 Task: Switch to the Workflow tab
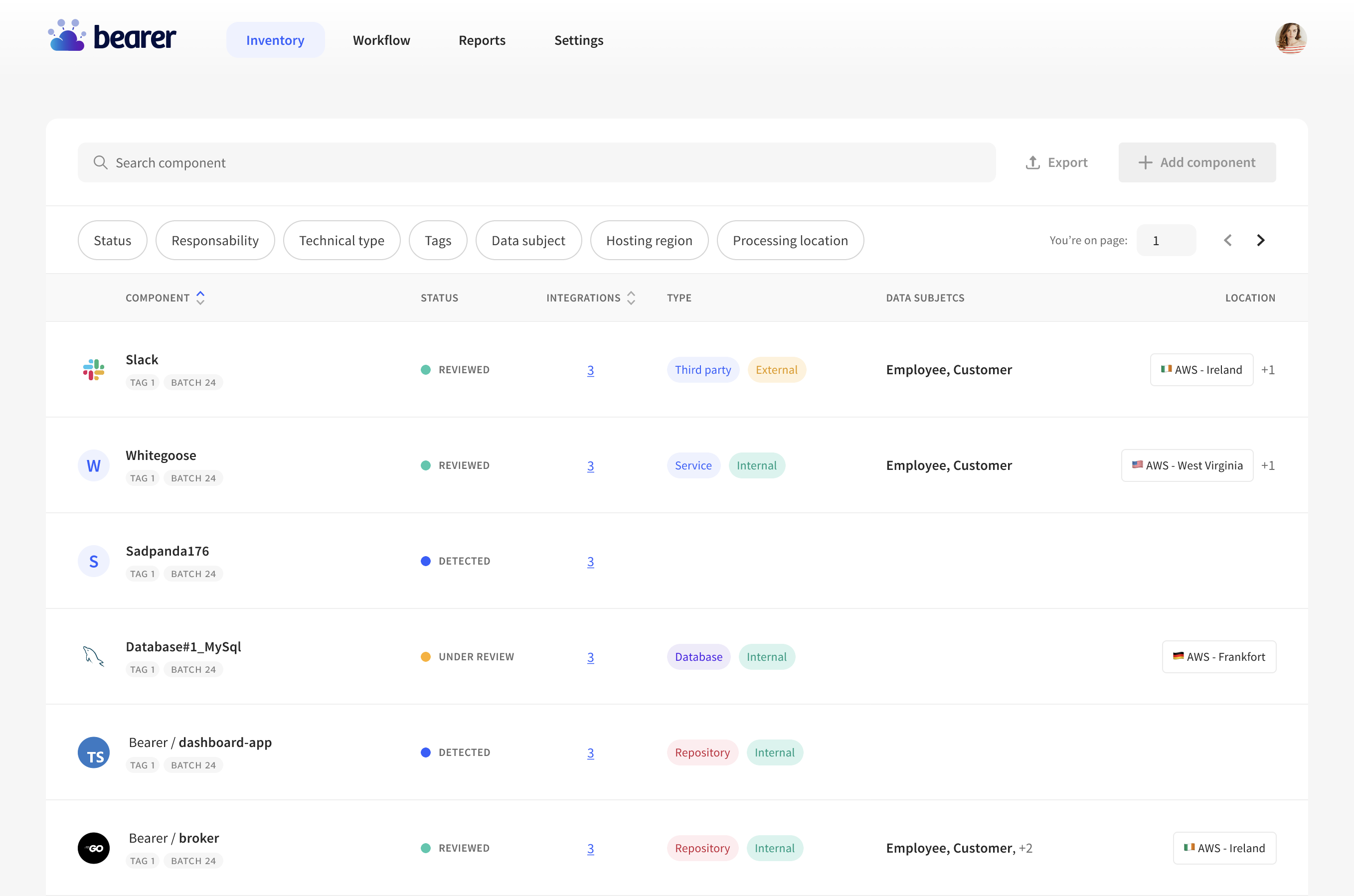(381, 40)
